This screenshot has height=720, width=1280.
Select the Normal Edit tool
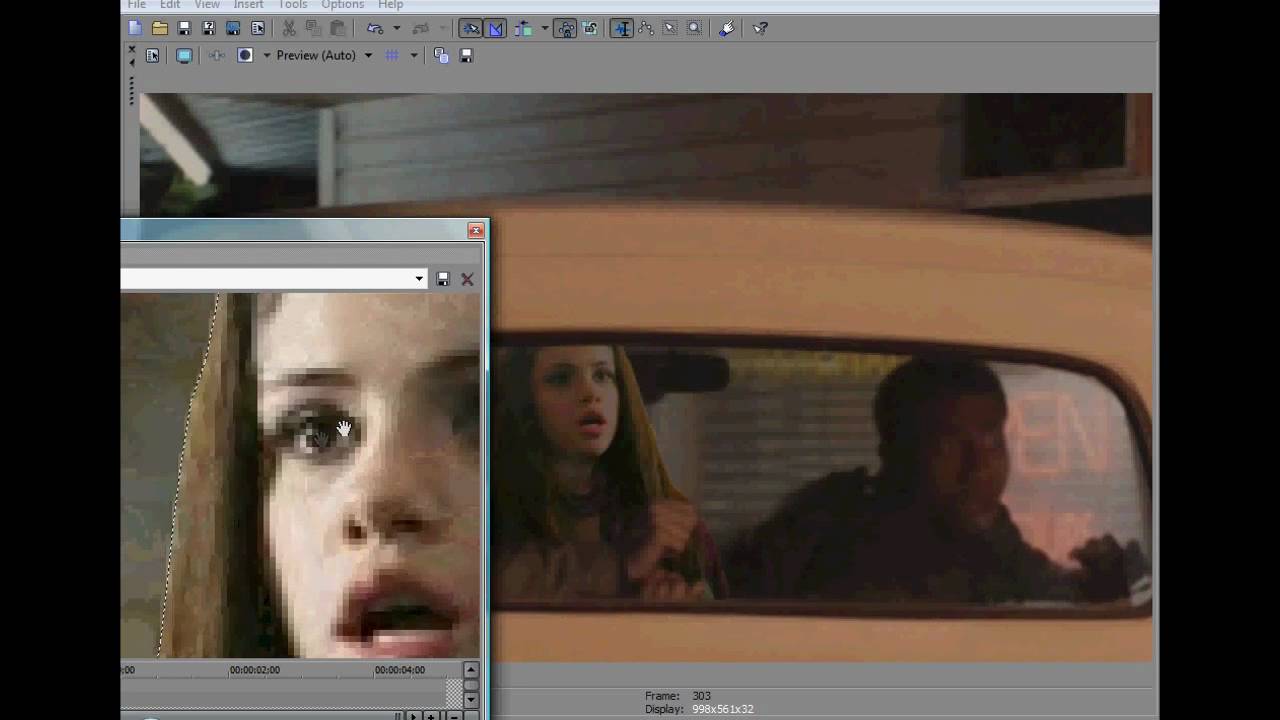[x=622, y=28]
